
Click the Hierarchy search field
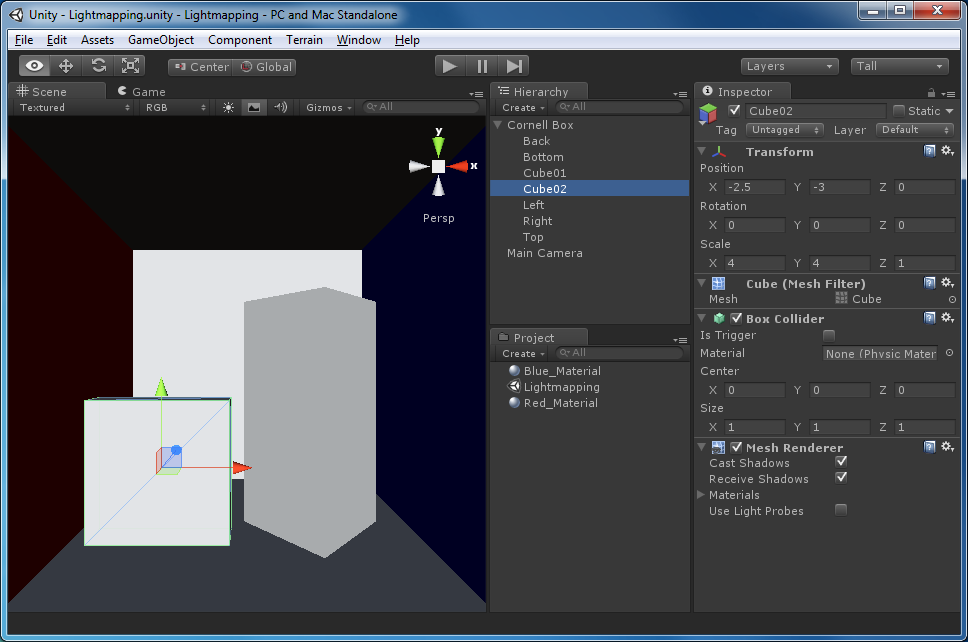[x=619, y=107]
